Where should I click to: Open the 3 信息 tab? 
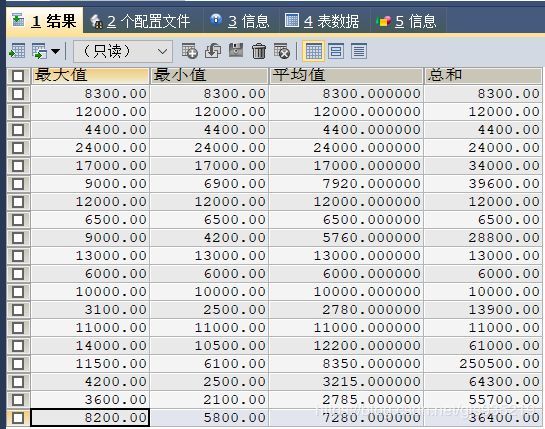pos(240,21)
